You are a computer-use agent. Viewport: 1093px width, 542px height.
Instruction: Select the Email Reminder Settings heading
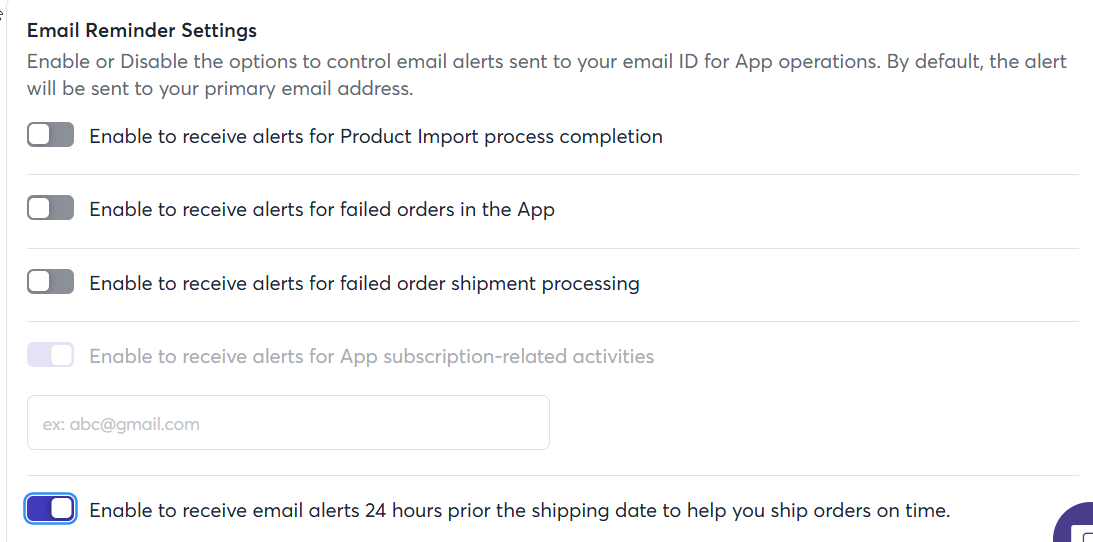point(142,31)
